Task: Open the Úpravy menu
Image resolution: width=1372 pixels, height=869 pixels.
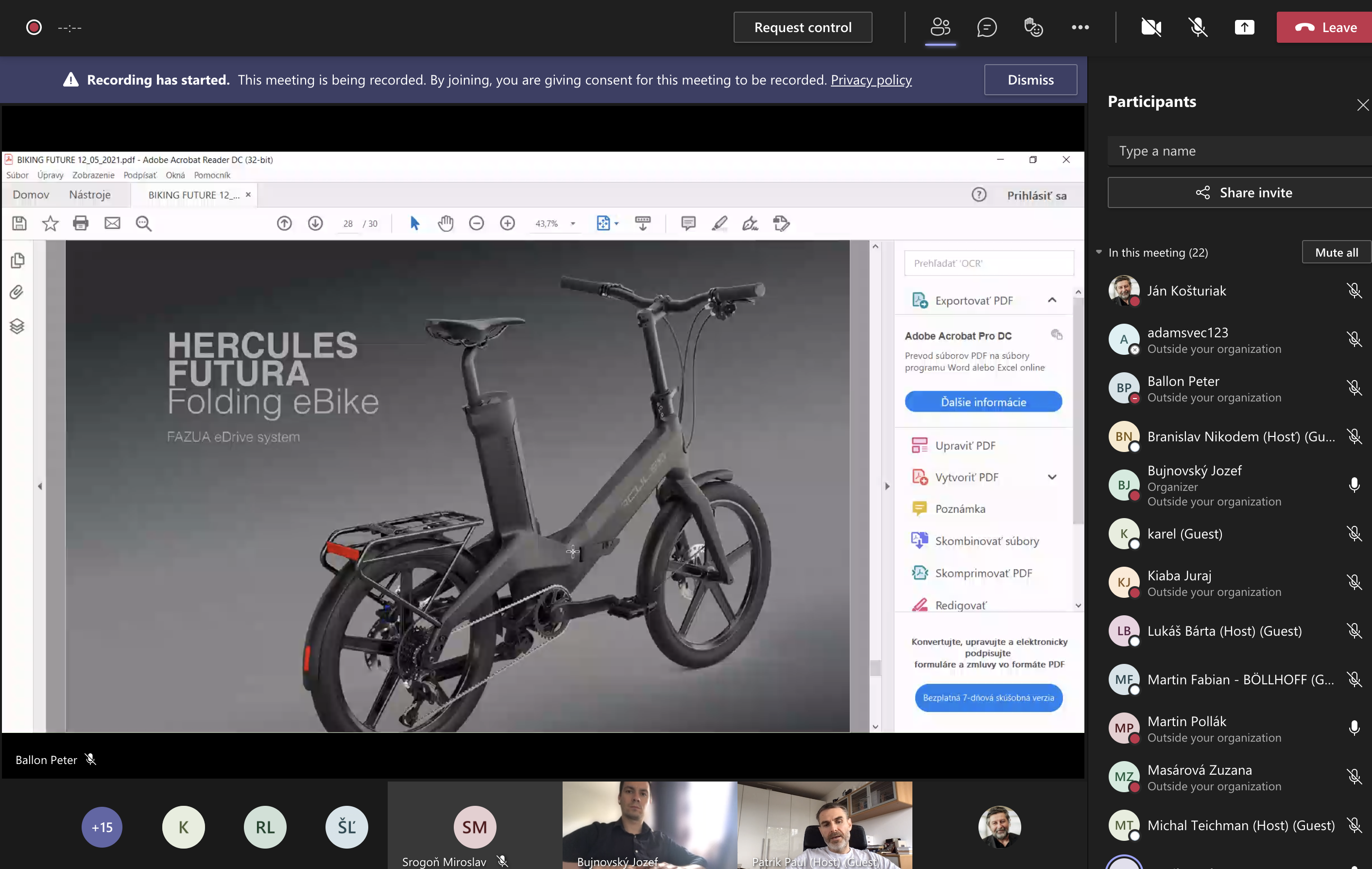Action: [x=50, y=175]
